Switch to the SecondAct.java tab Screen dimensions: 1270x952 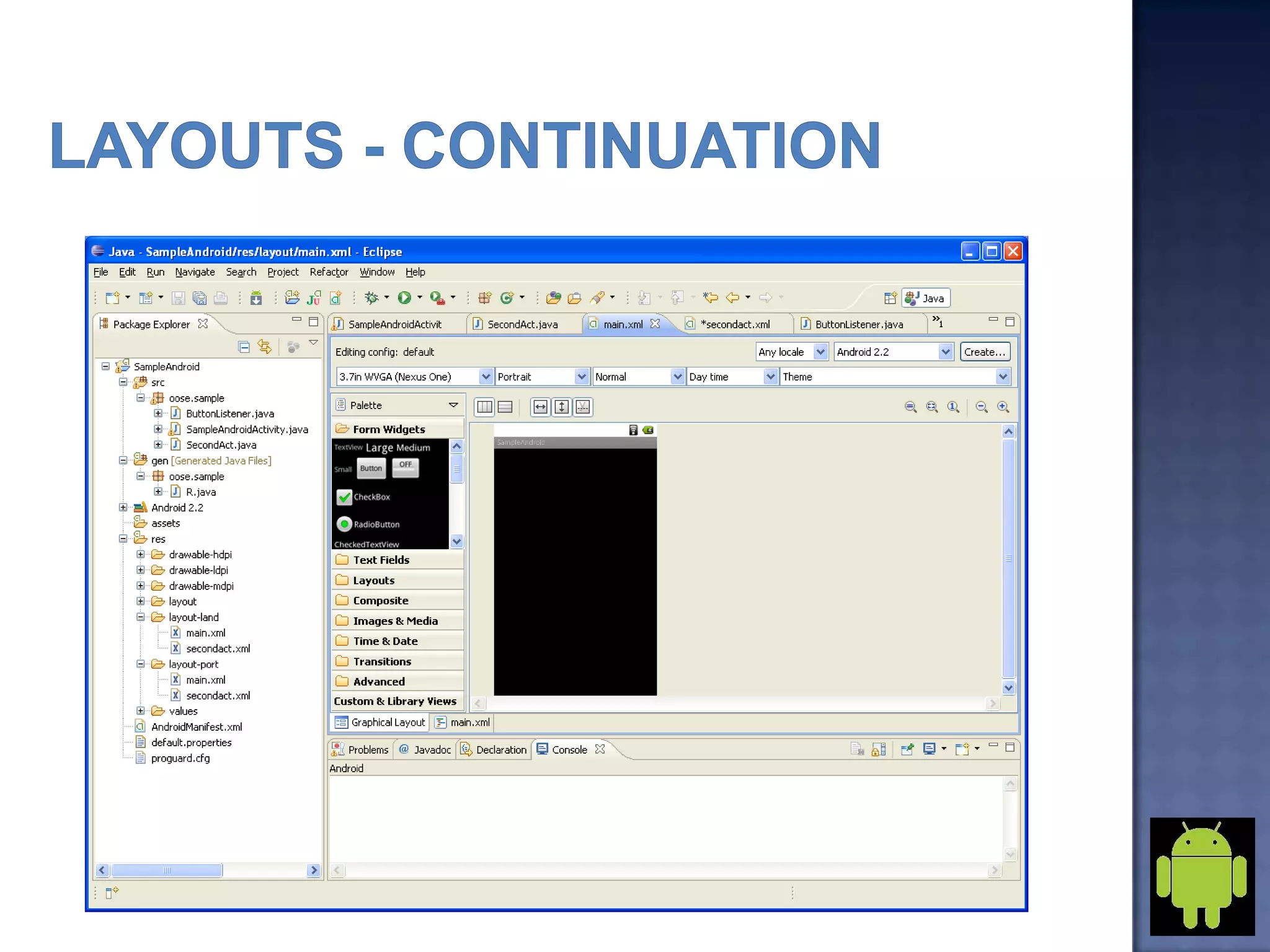(522, 324)
